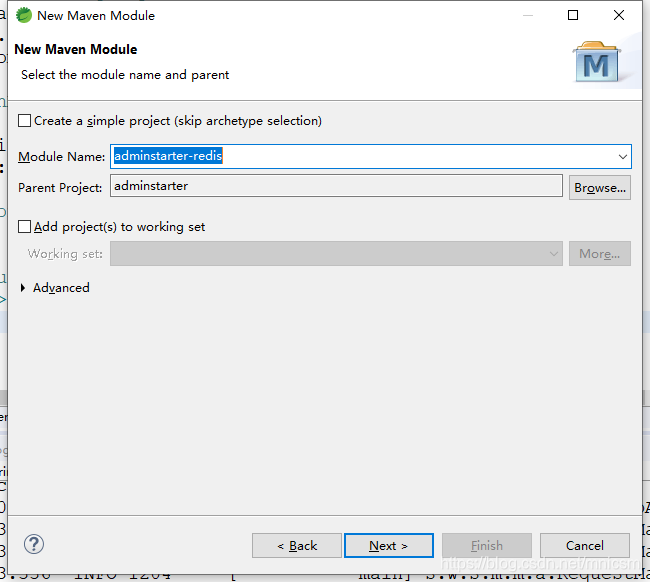Tick Add project(s) to working set

tap(24, 227)
